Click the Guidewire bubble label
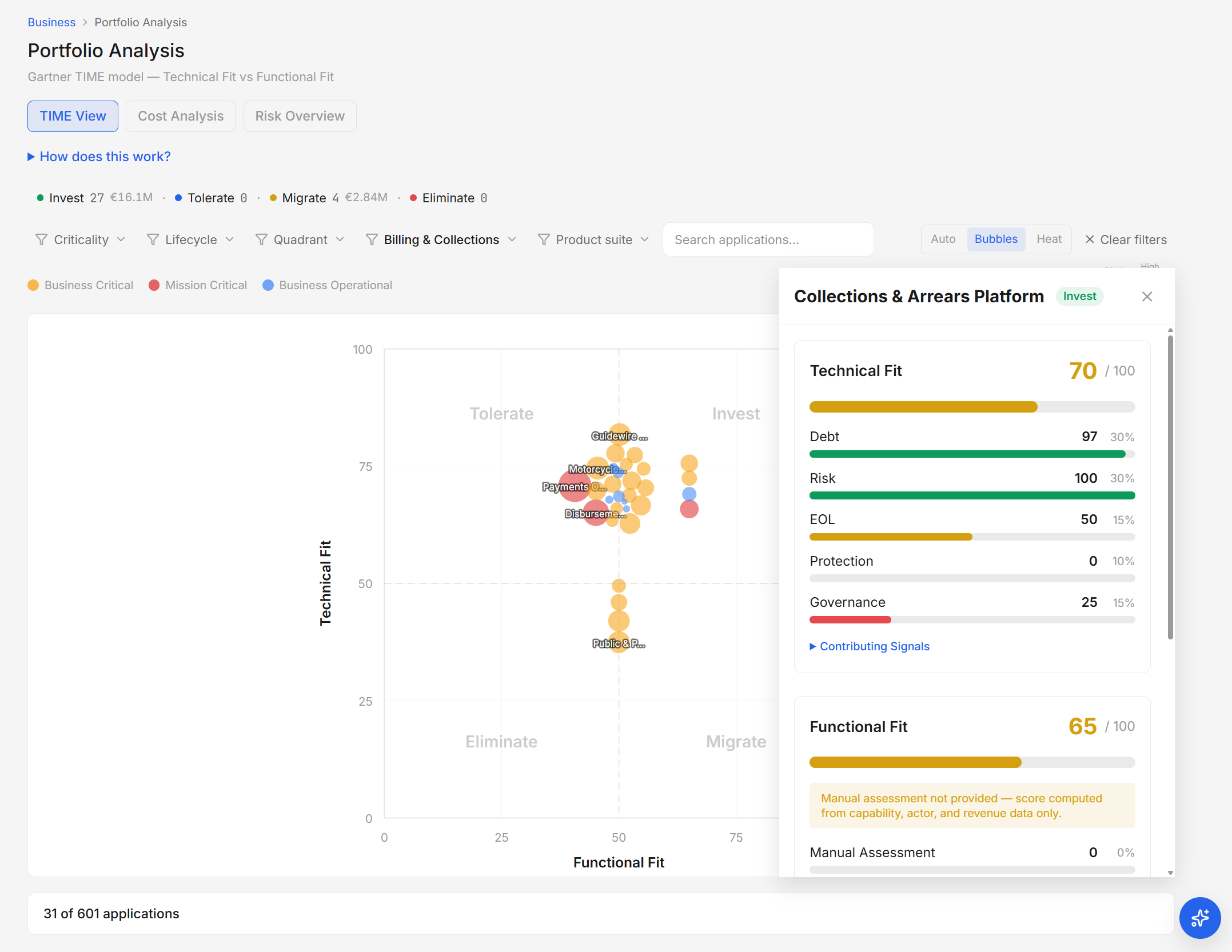 (619, 437)
